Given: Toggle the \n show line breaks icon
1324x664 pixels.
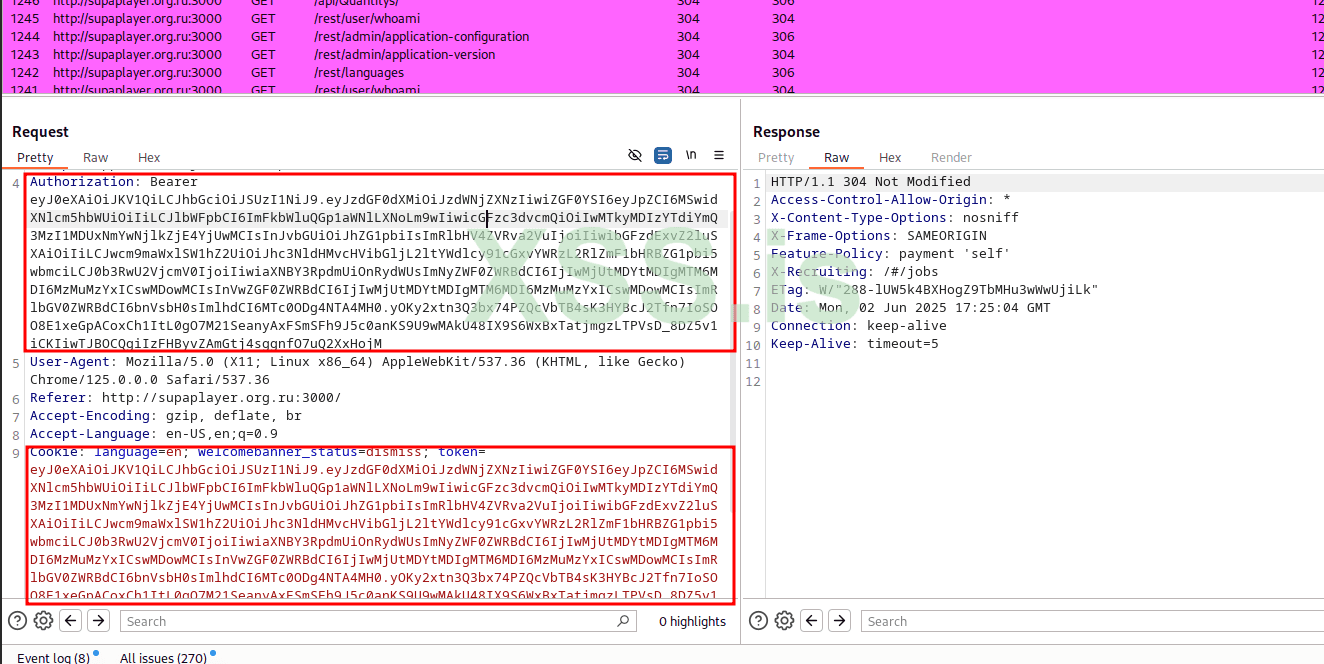Looking at the screenshot, I should [x=691, y=156].
